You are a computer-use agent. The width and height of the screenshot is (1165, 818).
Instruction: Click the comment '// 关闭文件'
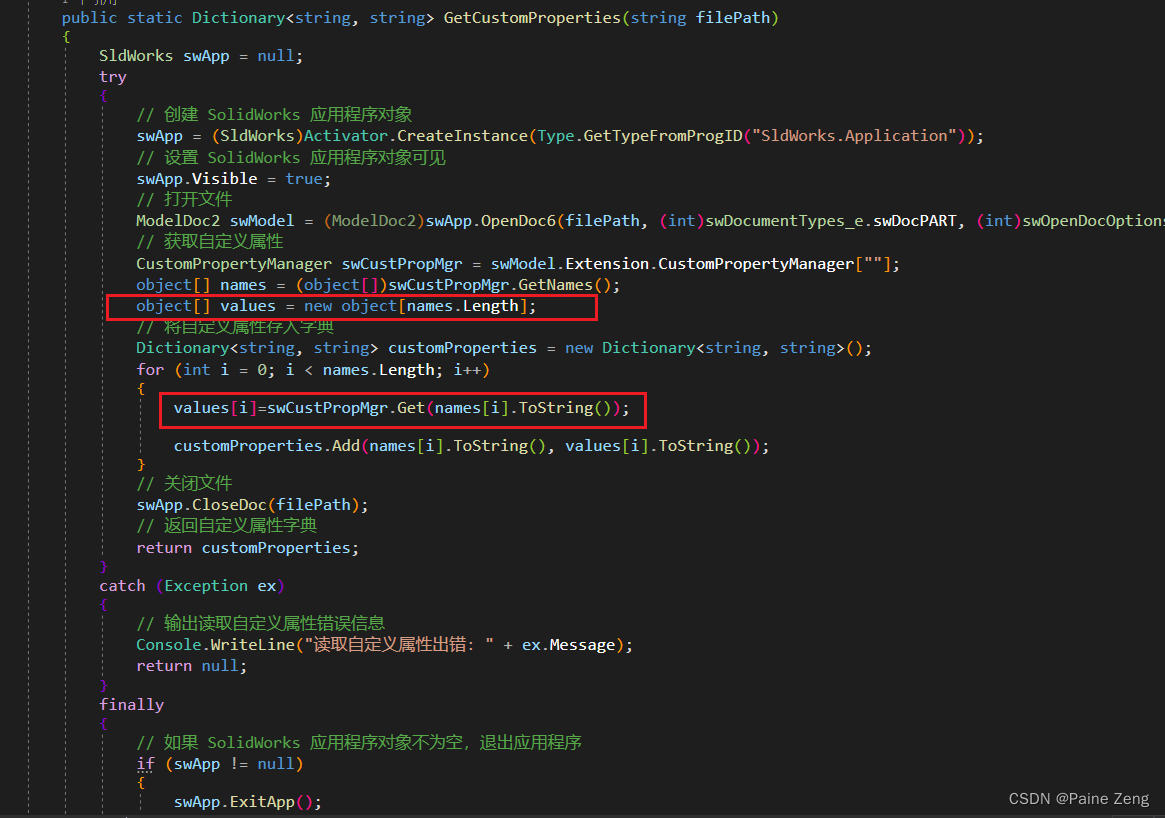point(184,484)
